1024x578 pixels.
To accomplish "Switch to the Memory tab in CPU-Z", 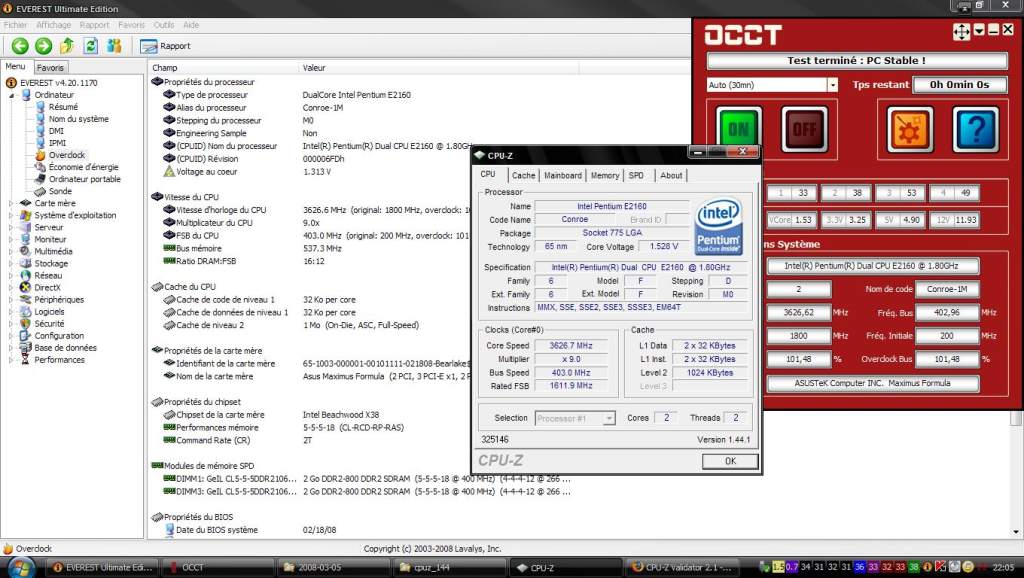I will 605,176.
